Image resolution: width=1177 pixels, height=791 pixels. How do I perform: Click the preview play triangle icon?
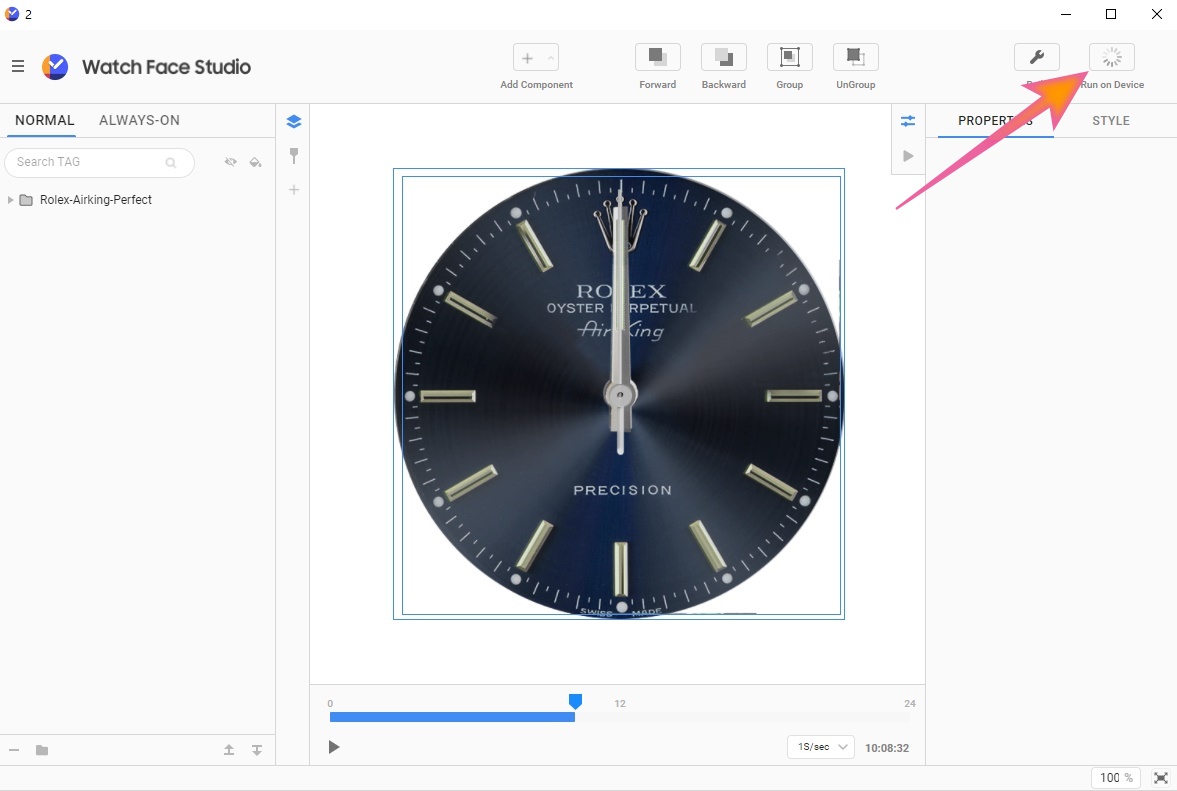click(908, 156)
